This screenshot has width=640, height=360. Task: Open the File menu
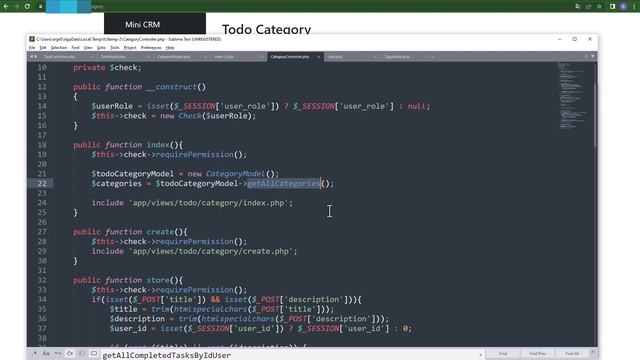[x=32, y=48]
